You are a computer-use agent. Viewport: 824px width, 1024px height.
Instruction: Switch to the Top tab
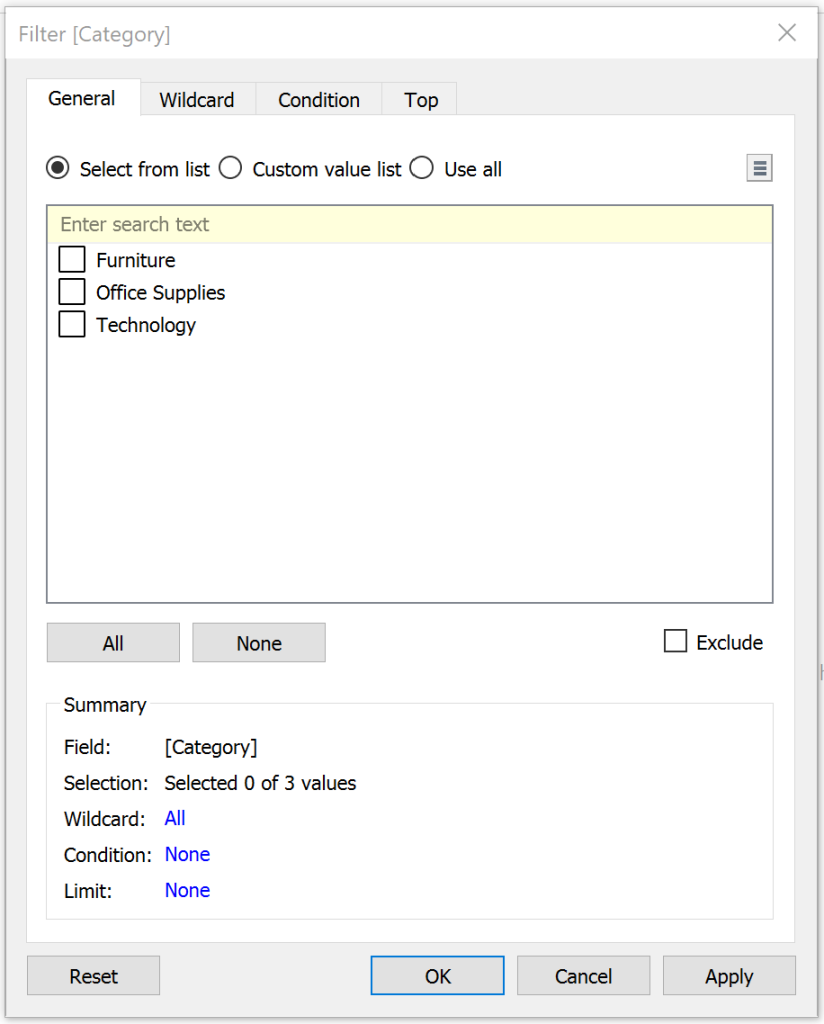point(420,99)
